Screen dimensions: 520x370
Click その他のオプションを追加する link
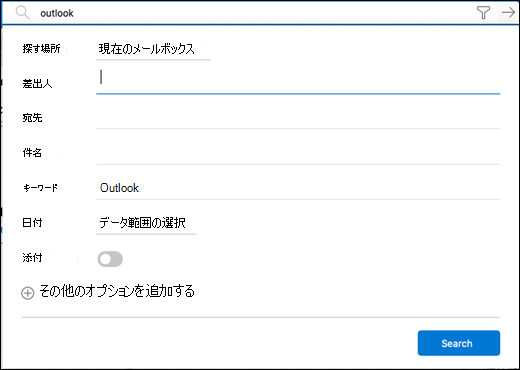(117, 291)
